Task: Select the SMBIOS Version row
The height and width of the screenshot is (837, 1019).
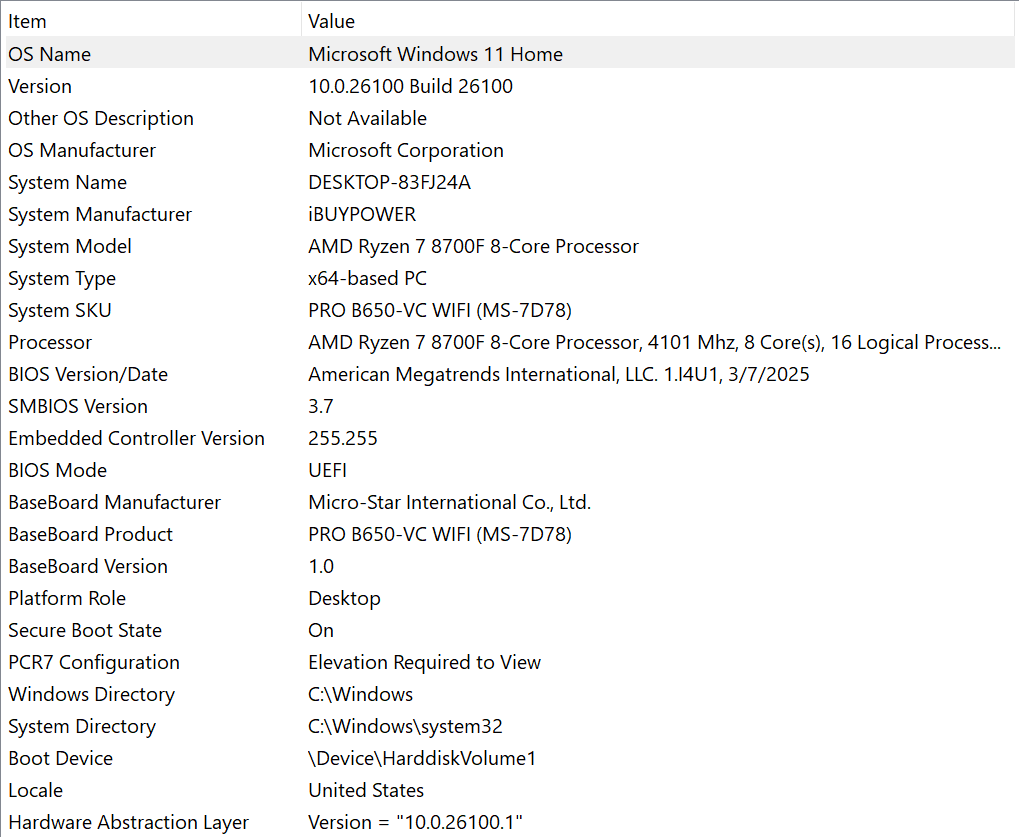Action: pos(78,406)
